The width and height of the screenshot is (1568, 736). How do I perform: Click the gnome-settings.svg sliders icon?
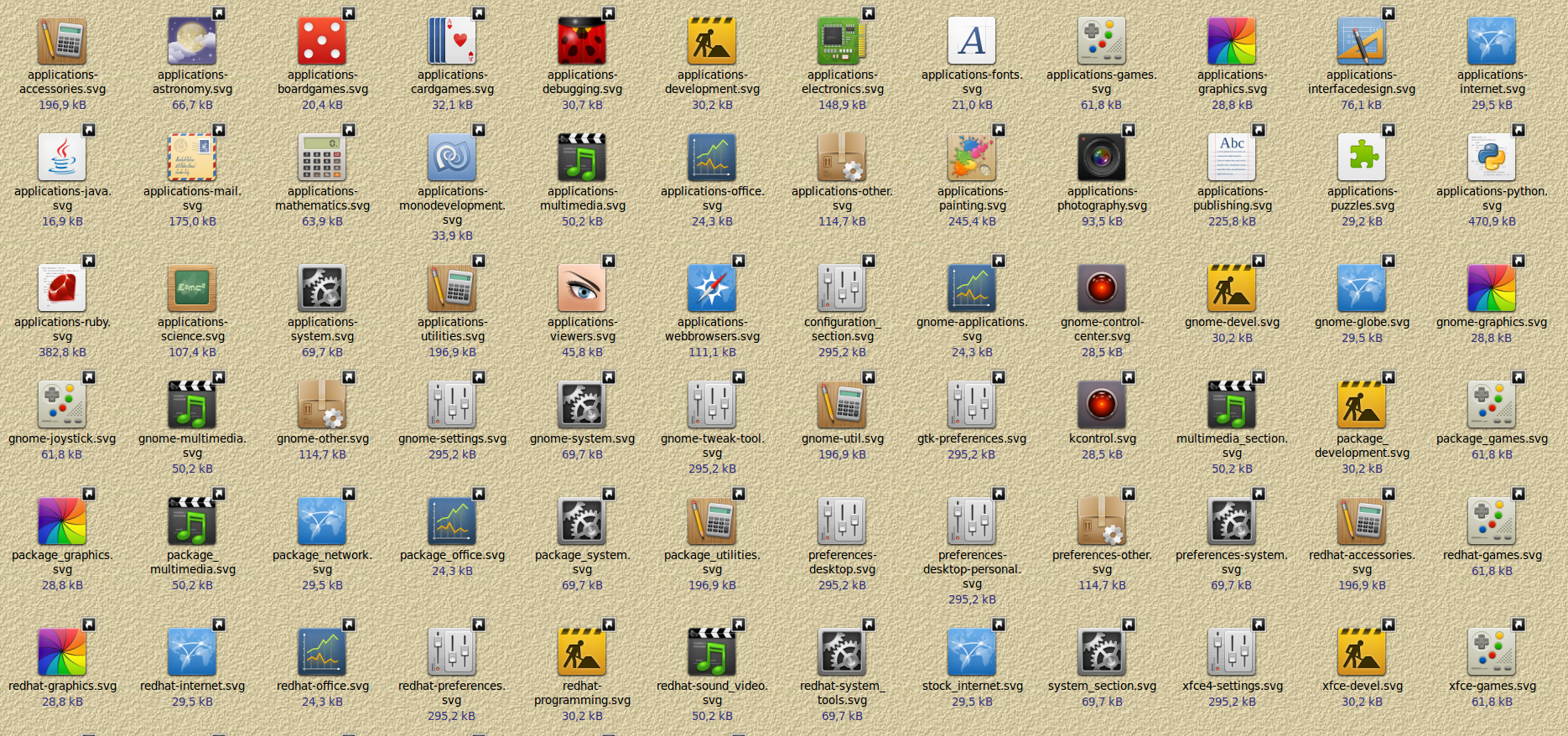[x=452, y=404]
